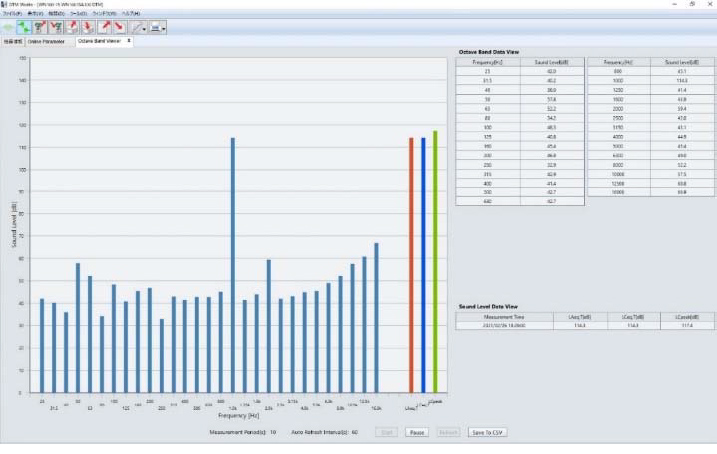Close the Octave Band Viewer tab

point(131,41)
